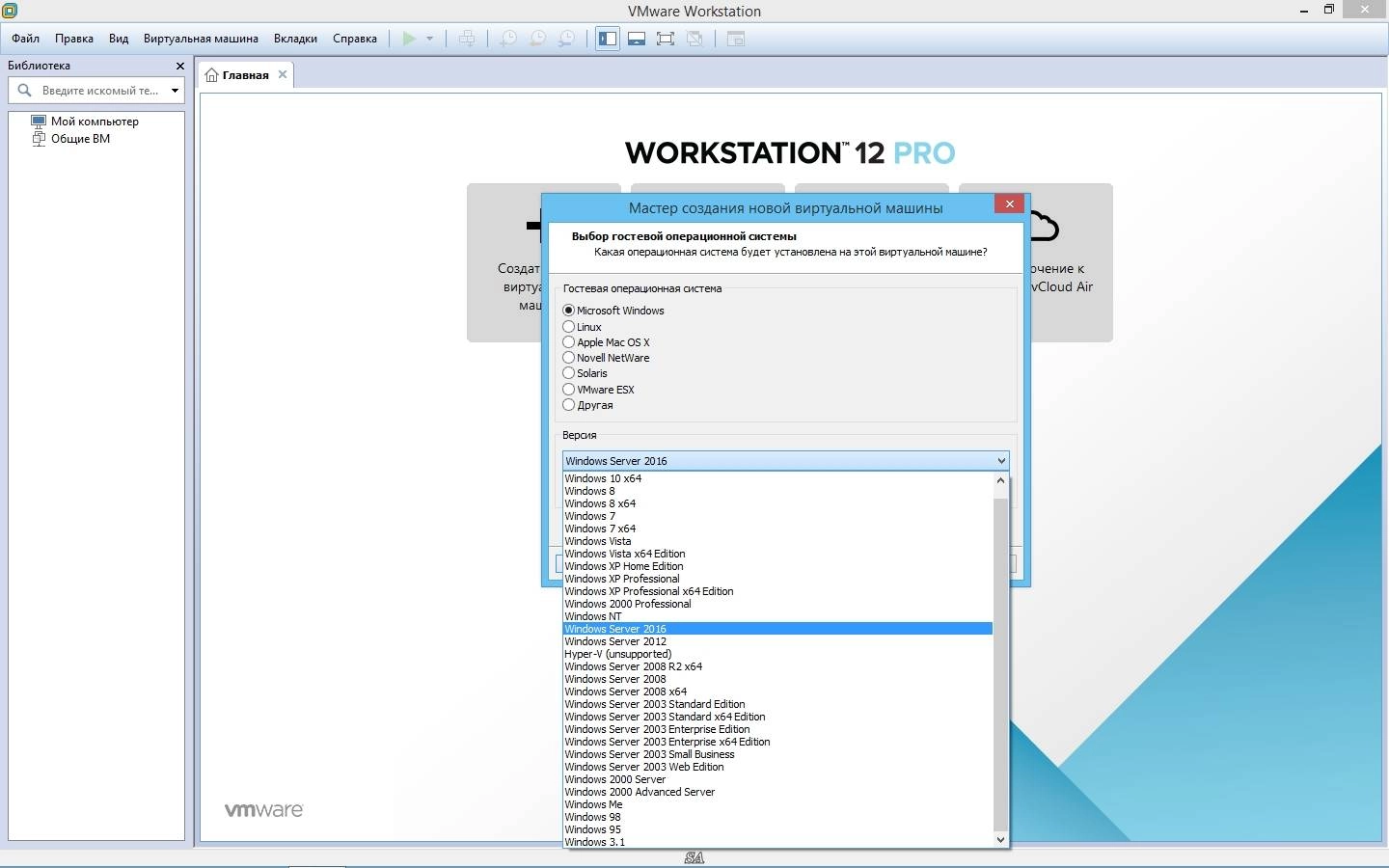Choose Windows Me option
This screenshot has height=868, width=1389.
pyautogui.click(x=777, y=804)
